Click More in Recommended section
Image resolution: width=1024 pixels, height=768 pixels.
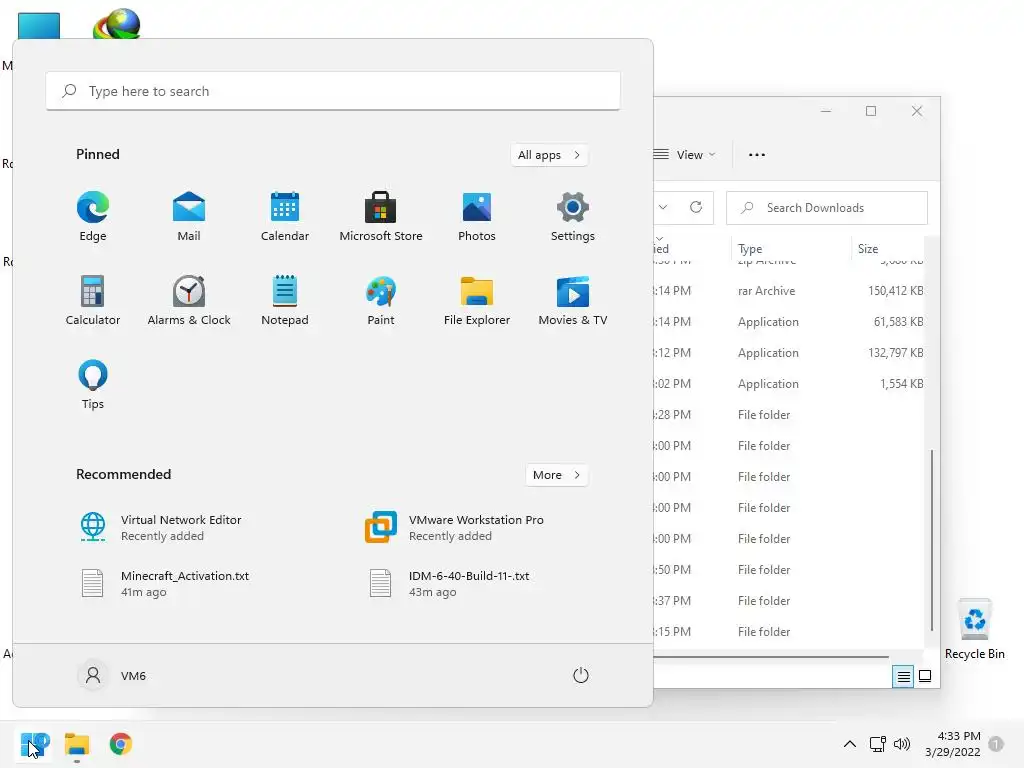click(556, 475)
